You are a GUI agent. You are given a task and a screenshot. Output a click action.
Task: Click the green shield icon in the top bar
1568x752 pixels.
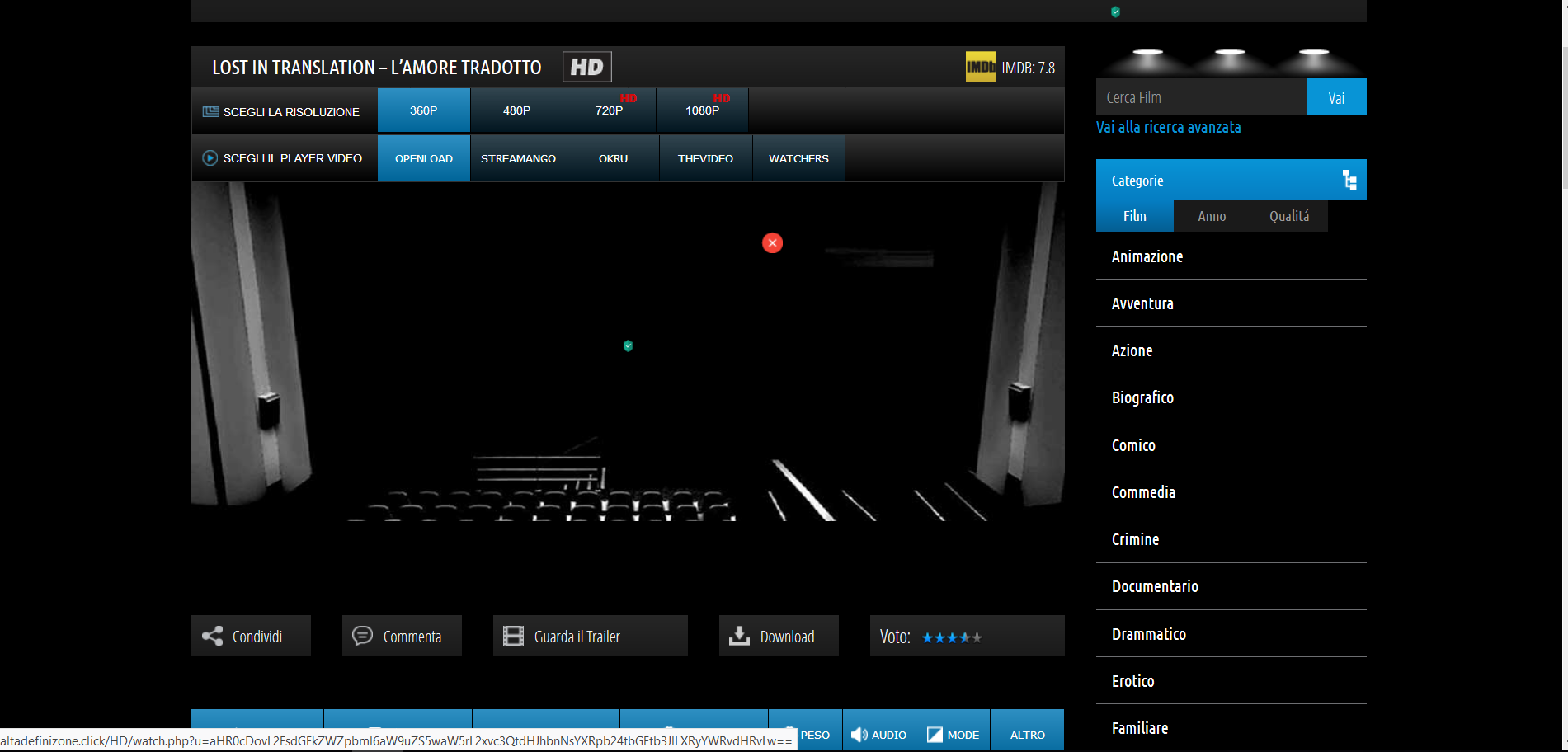point(1115,12)
